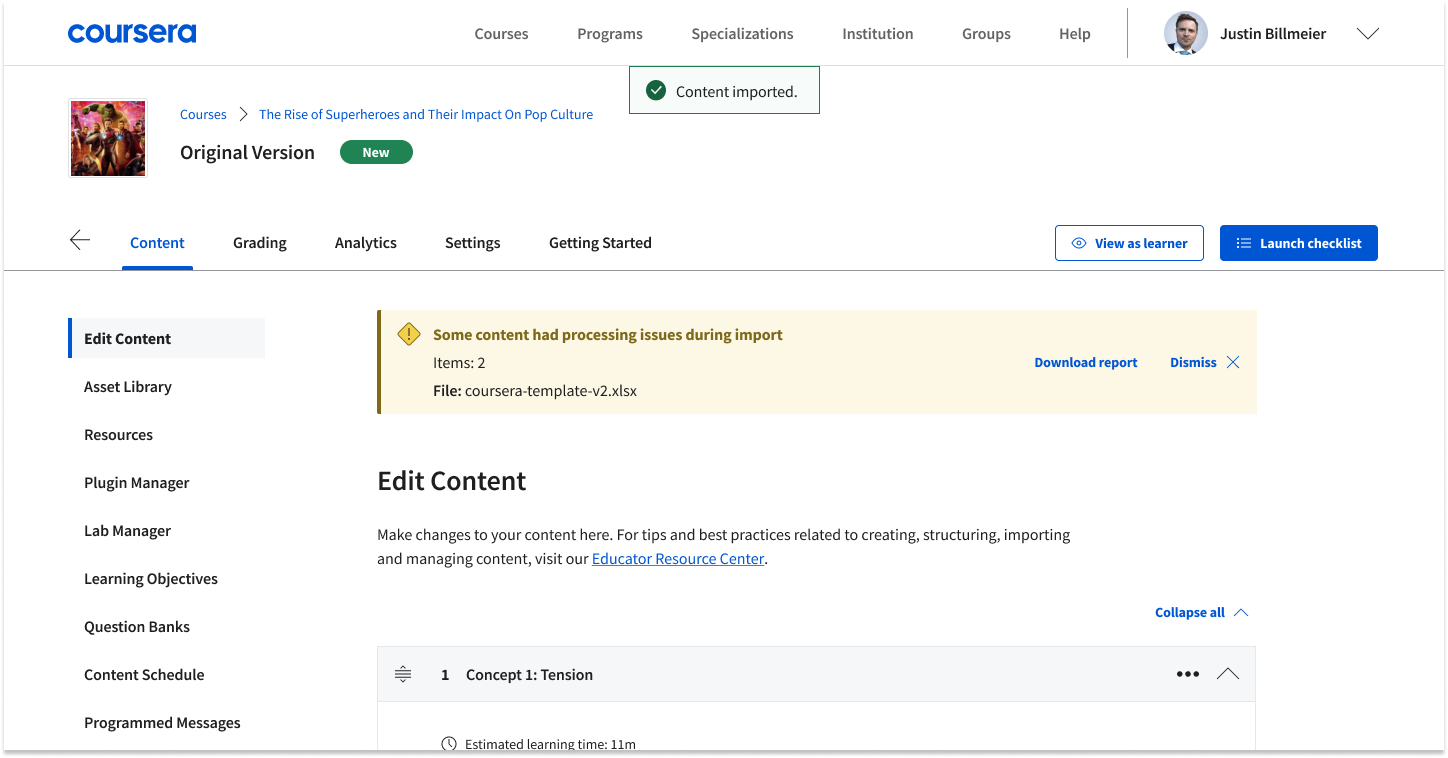This screenshot has width=1448, height=758.
Task: Open Question Banks in sidebar
Action: 137,627
